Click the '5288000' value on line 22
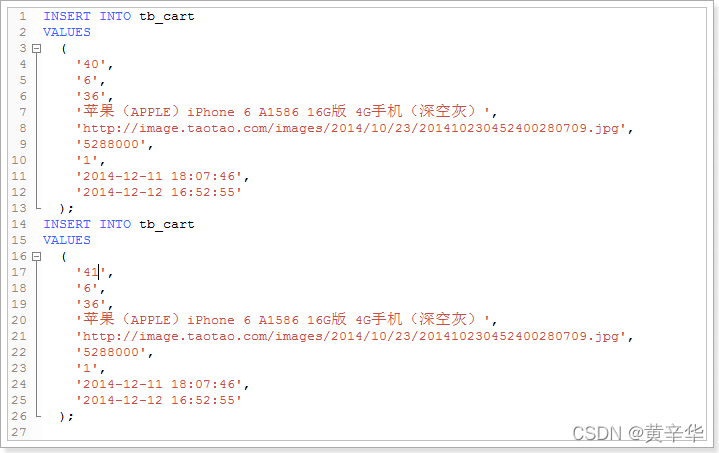The width and height of the screenshot is (719, 453). pos(111,353)
